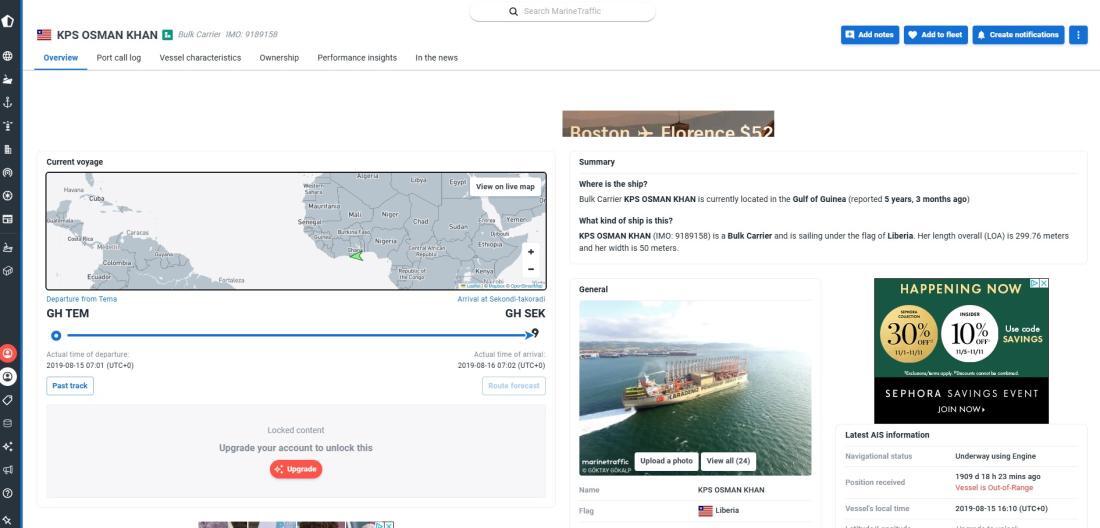Click View on live map button
Screen dimensions: 1100x528
pos(505,186)
